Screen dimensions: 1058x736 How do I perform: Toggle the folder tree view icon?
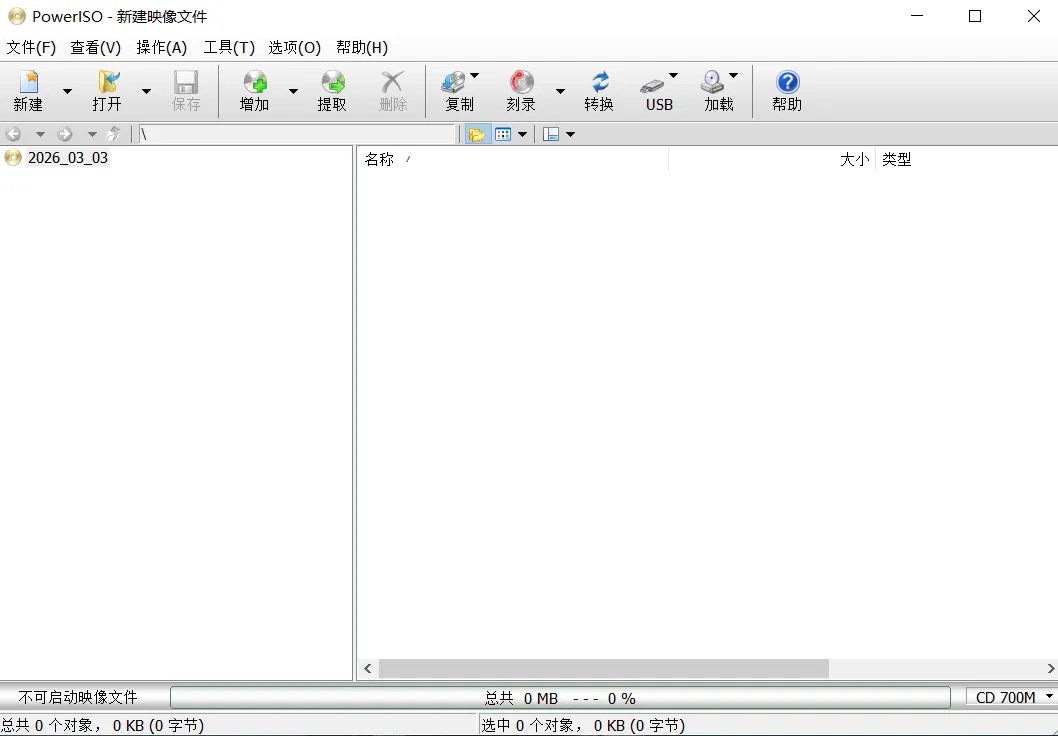(x=477, y=134)
